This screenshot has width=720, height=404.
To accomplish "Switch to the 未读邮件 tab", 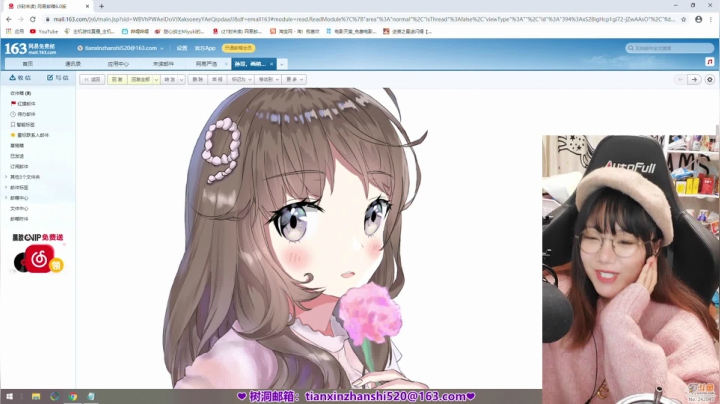I will (x=163, y=64).
